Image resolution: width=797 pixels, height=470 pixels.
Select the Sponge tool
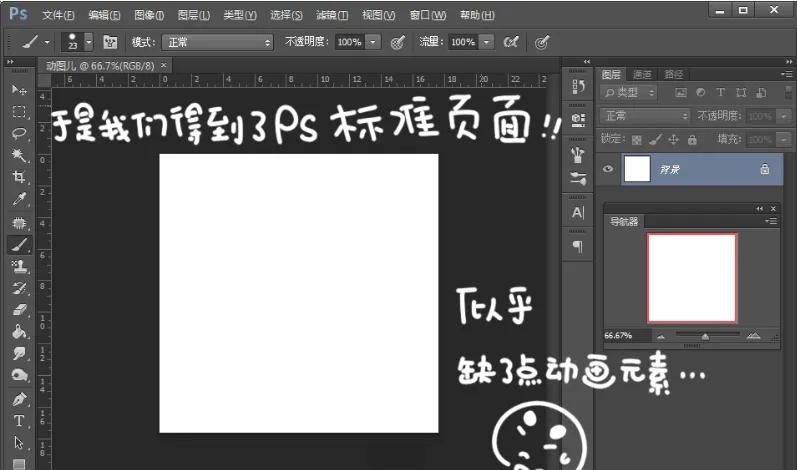(19, 375)
